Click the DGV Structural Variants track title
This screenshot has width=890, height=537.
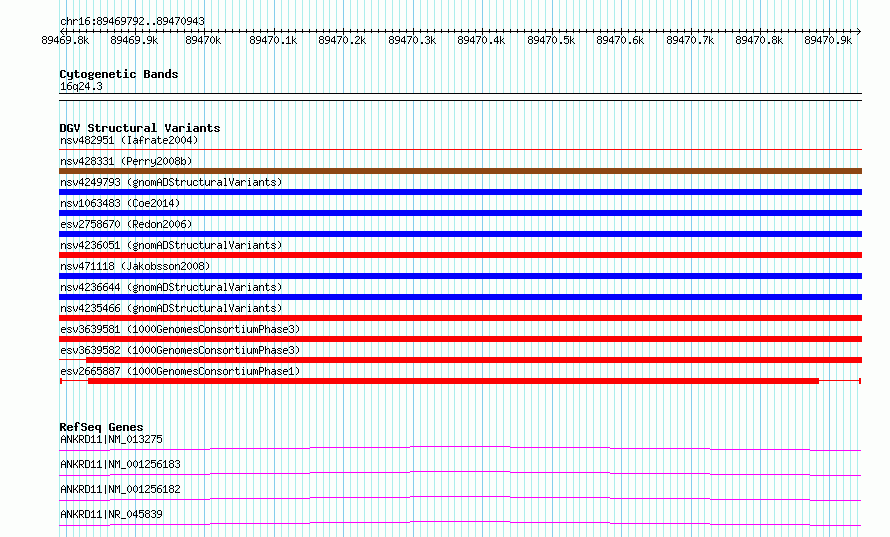coord(140,128)
